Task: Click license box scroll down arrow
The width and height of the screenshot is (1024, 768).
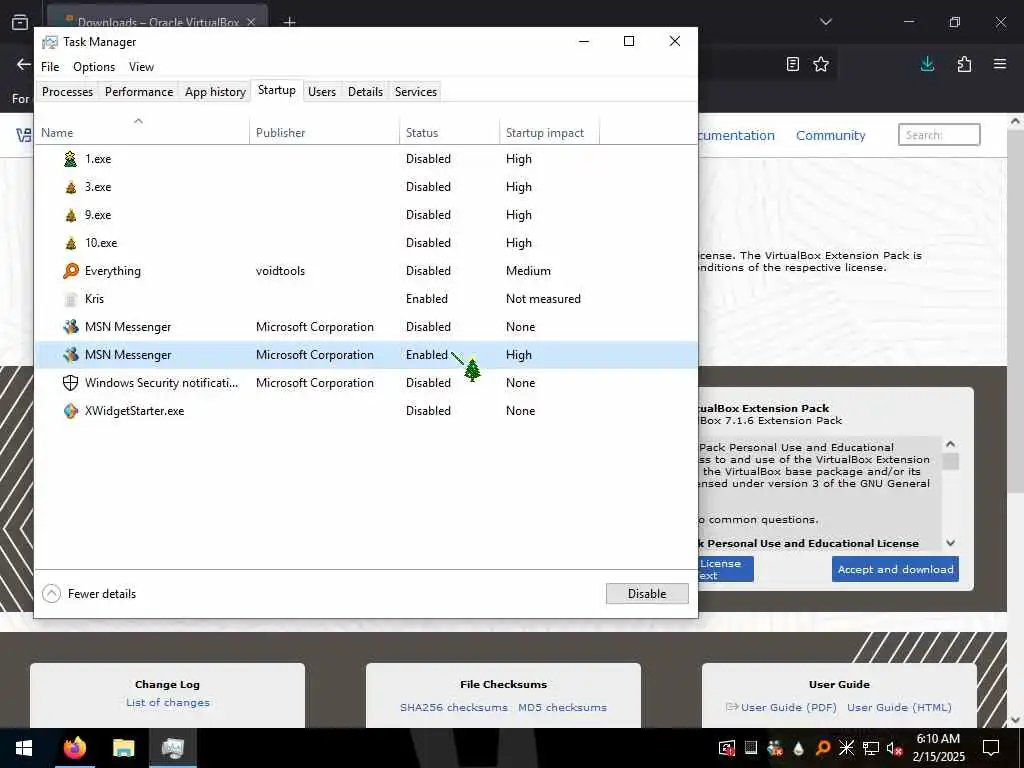Action: pyautogui.click(x=951, y=543)
